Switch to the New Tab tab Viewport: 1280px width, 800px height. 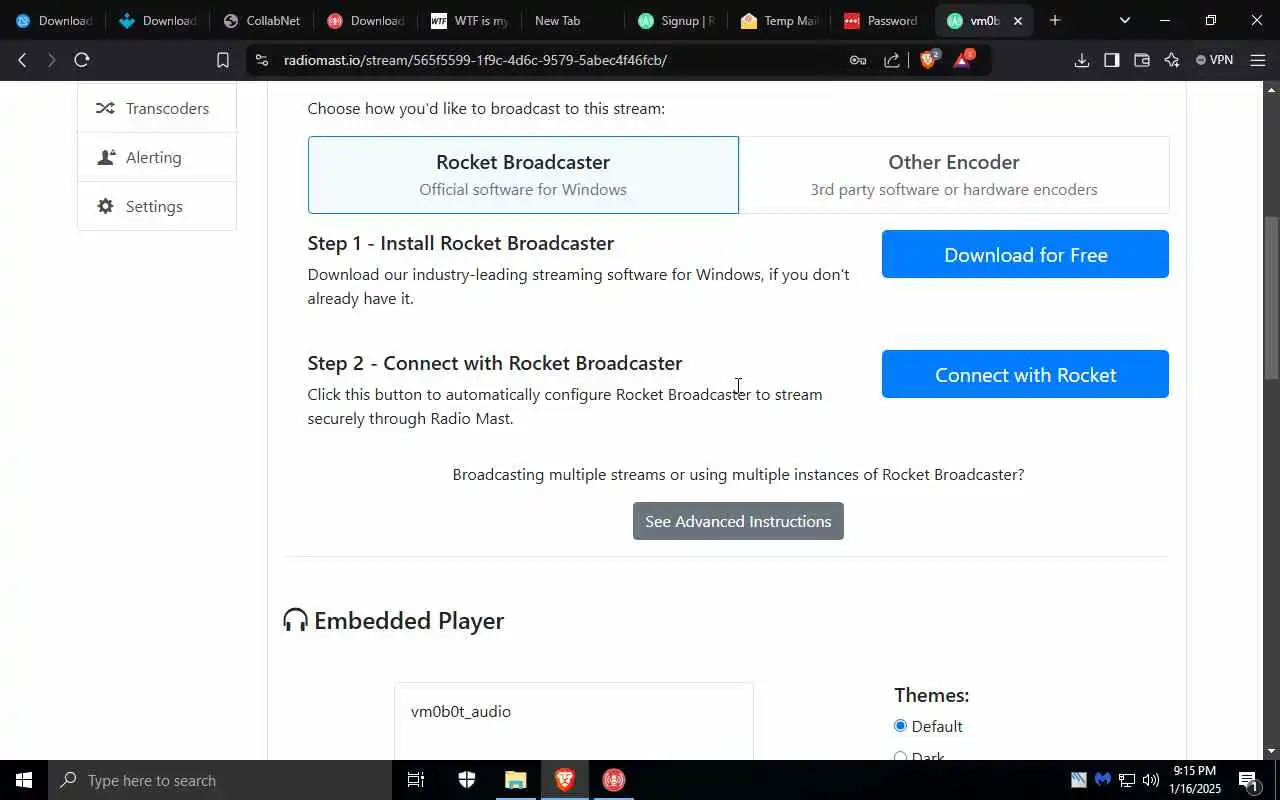[x=571, y=20]
